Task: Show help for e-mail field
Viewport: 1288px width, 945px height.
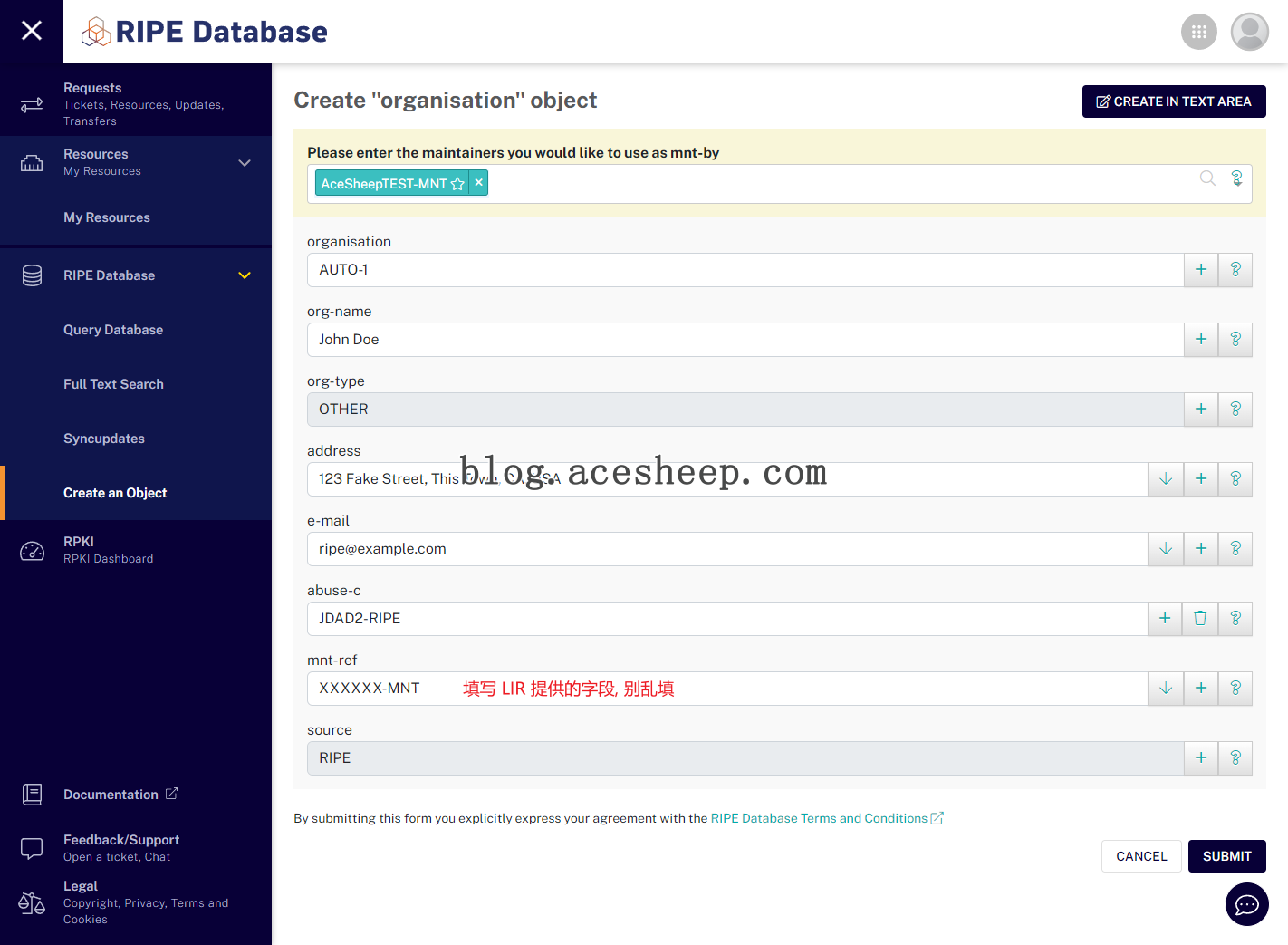Action: [x=1235, y=549]
